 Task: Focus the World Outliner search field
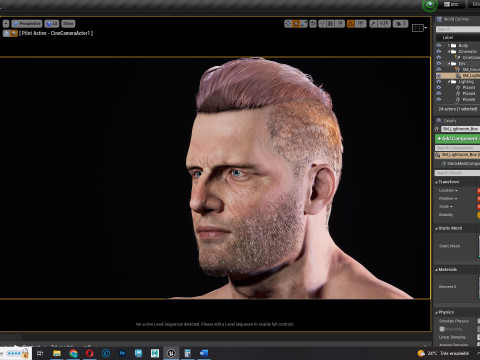click(x=458, y=29)
